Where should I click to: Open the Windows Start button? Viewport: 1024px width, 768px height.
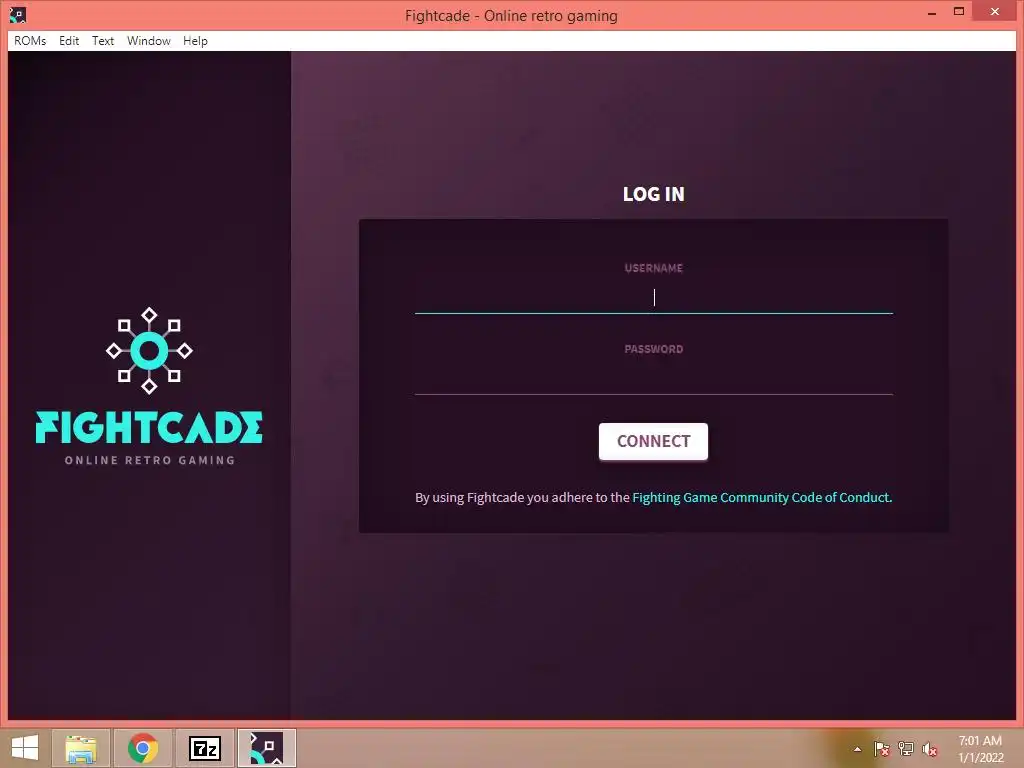[x=25, y=748]
